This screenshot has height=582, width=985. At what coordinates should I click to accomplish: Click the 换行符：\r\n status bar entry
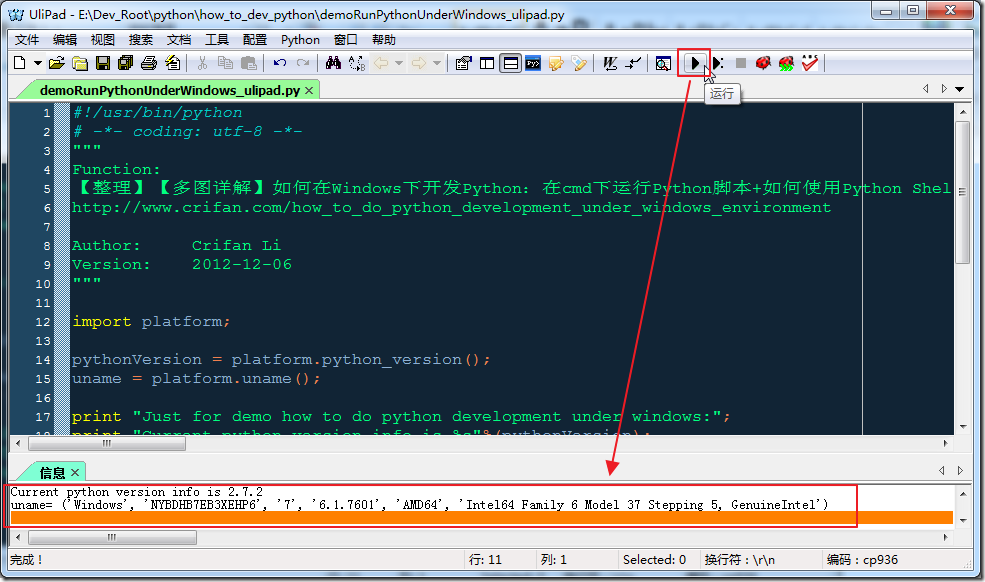point(739,559)
